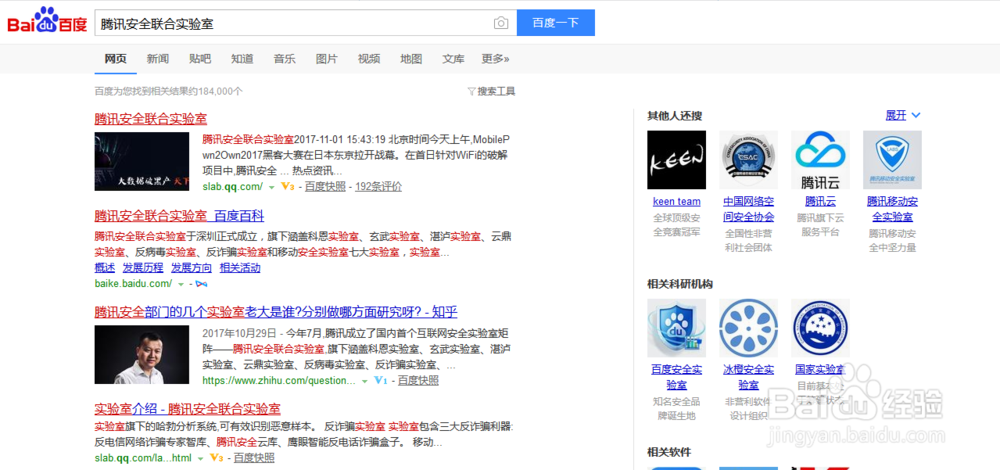1000x470 pixels.
Task: Open the 贴吧 tab
Action: point(200,59)
